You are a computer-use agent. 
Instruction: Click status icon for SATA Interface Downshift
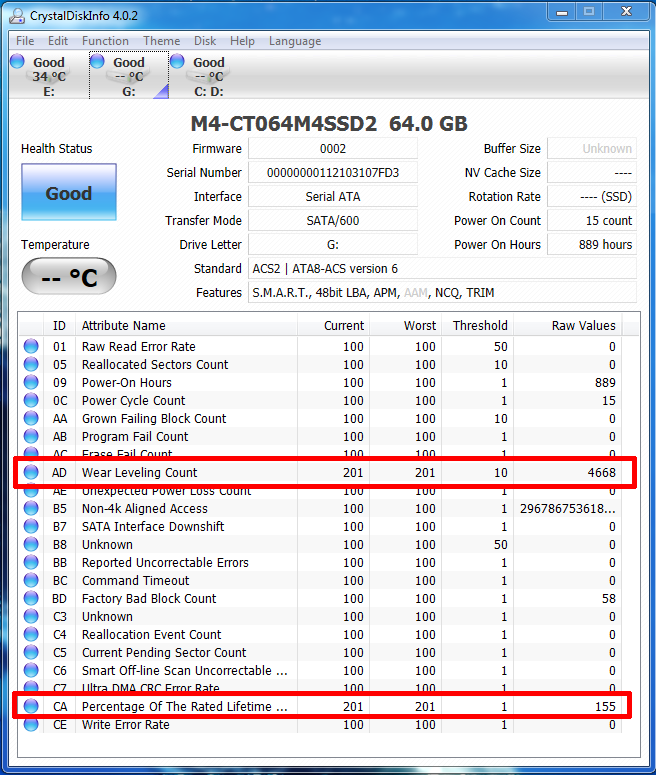[31, 526]
